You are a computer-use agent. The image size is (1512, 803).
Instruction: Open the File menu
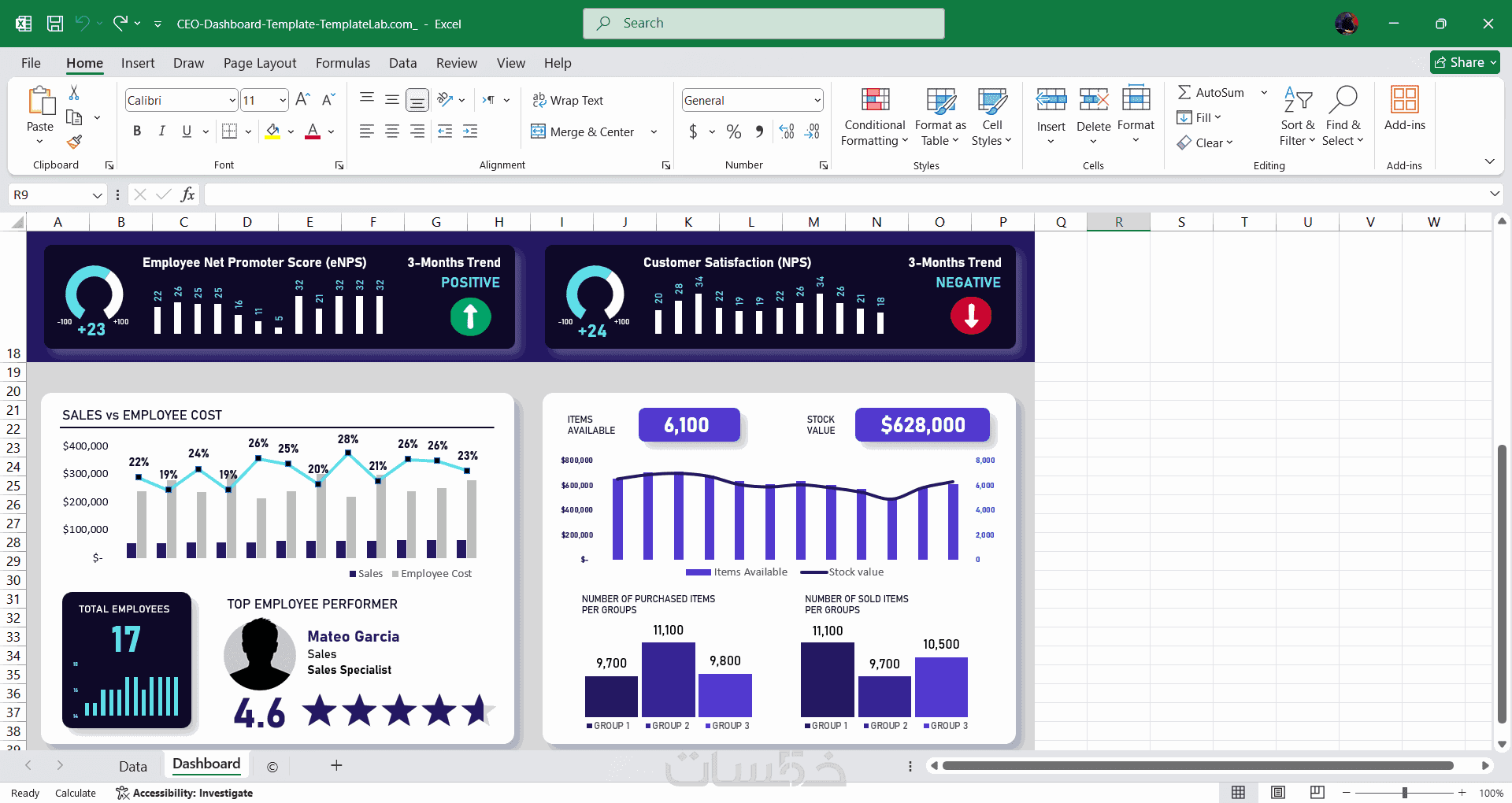pos(31,63)
